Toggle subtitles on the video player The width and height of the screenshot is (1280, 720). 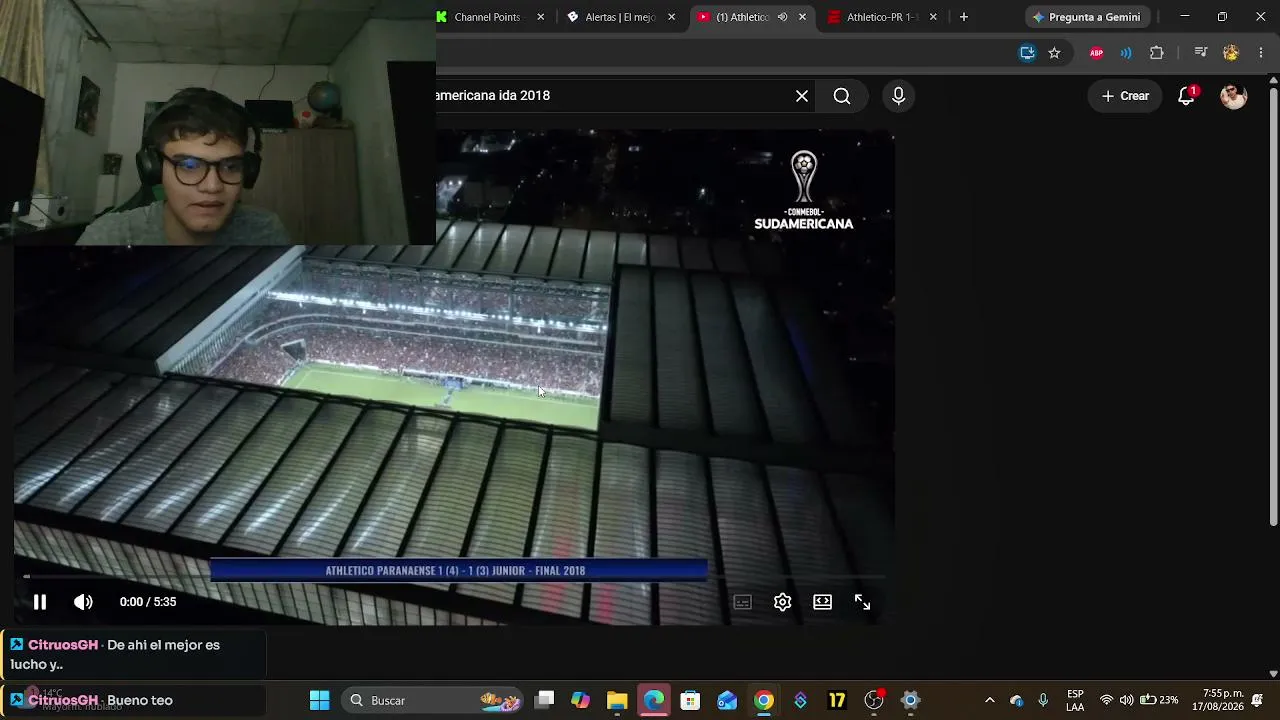(x=742, y=602)
